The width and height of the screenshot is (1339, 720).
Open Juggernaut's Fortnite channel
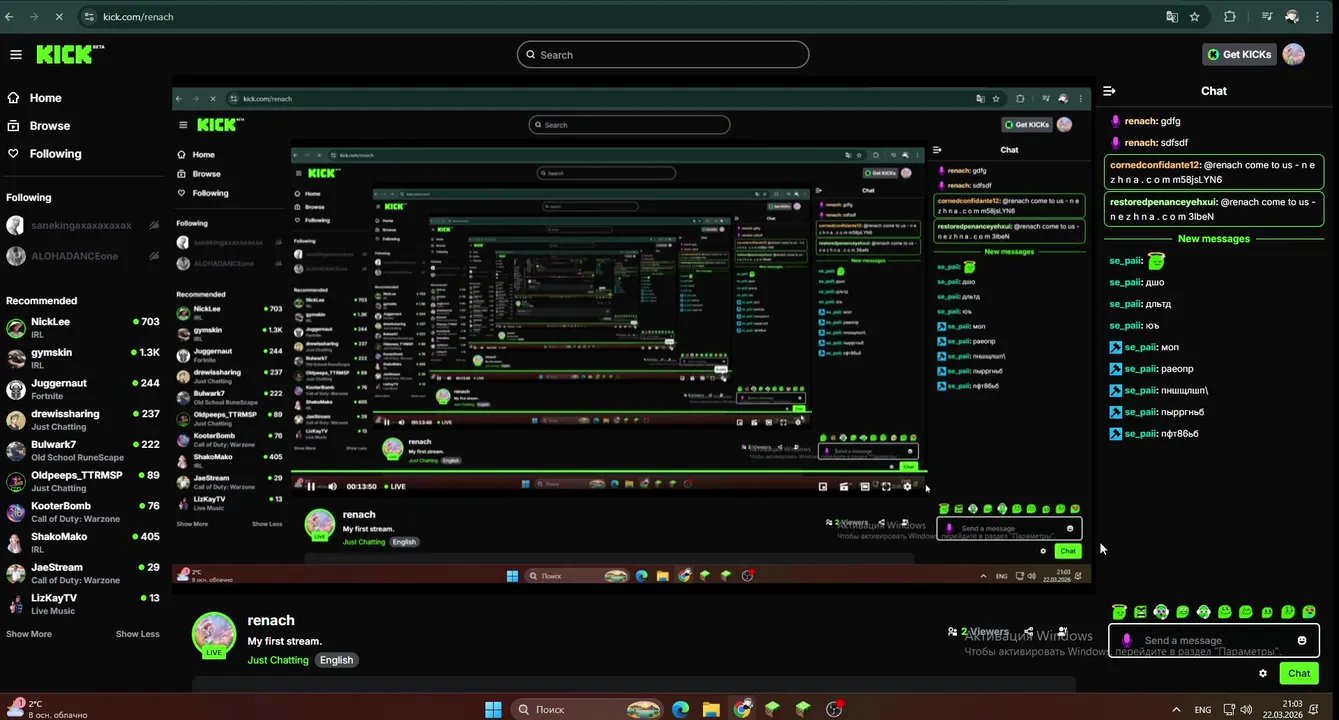pyautogui.click(x=83, y=389)
